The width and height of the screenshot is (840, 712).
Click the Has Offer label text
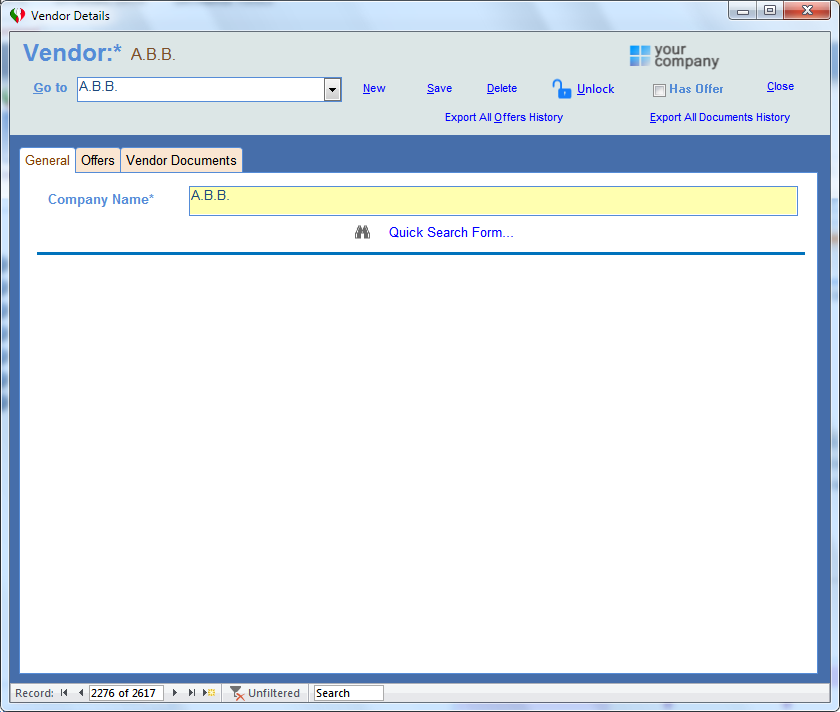696,89
